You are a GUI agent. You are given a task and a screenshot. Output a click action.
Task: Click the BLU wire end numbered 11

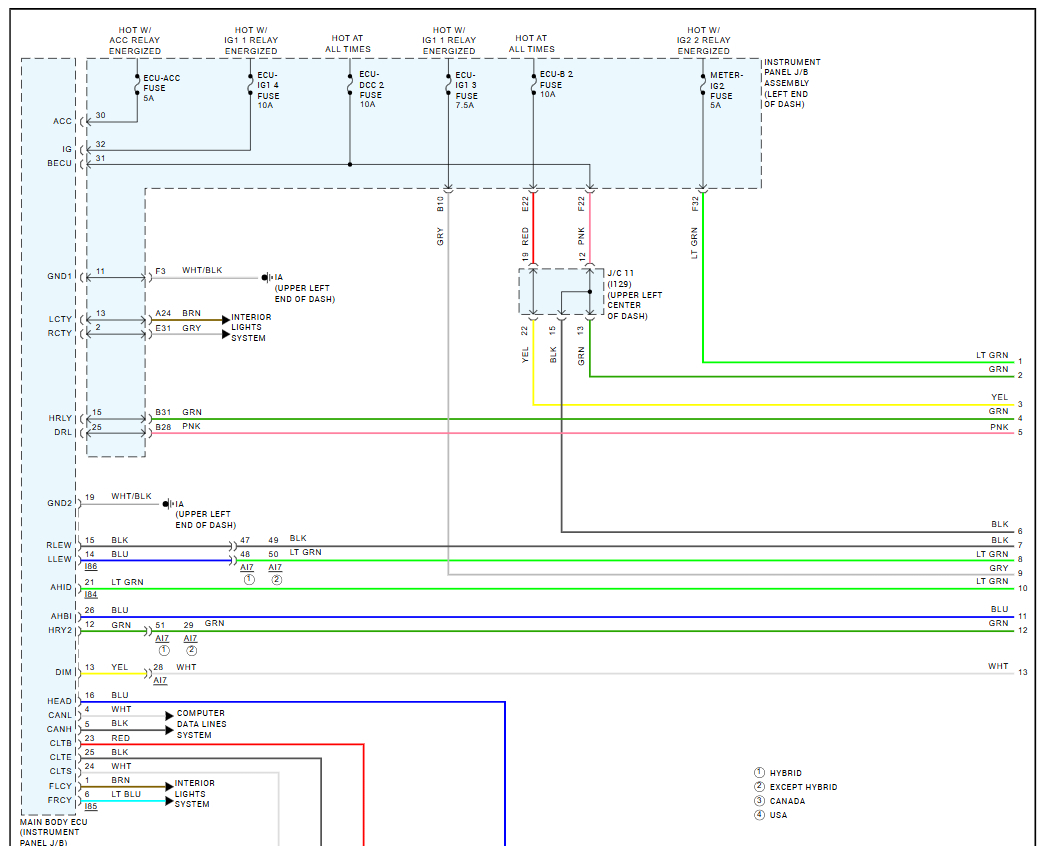click(1022, 616)
